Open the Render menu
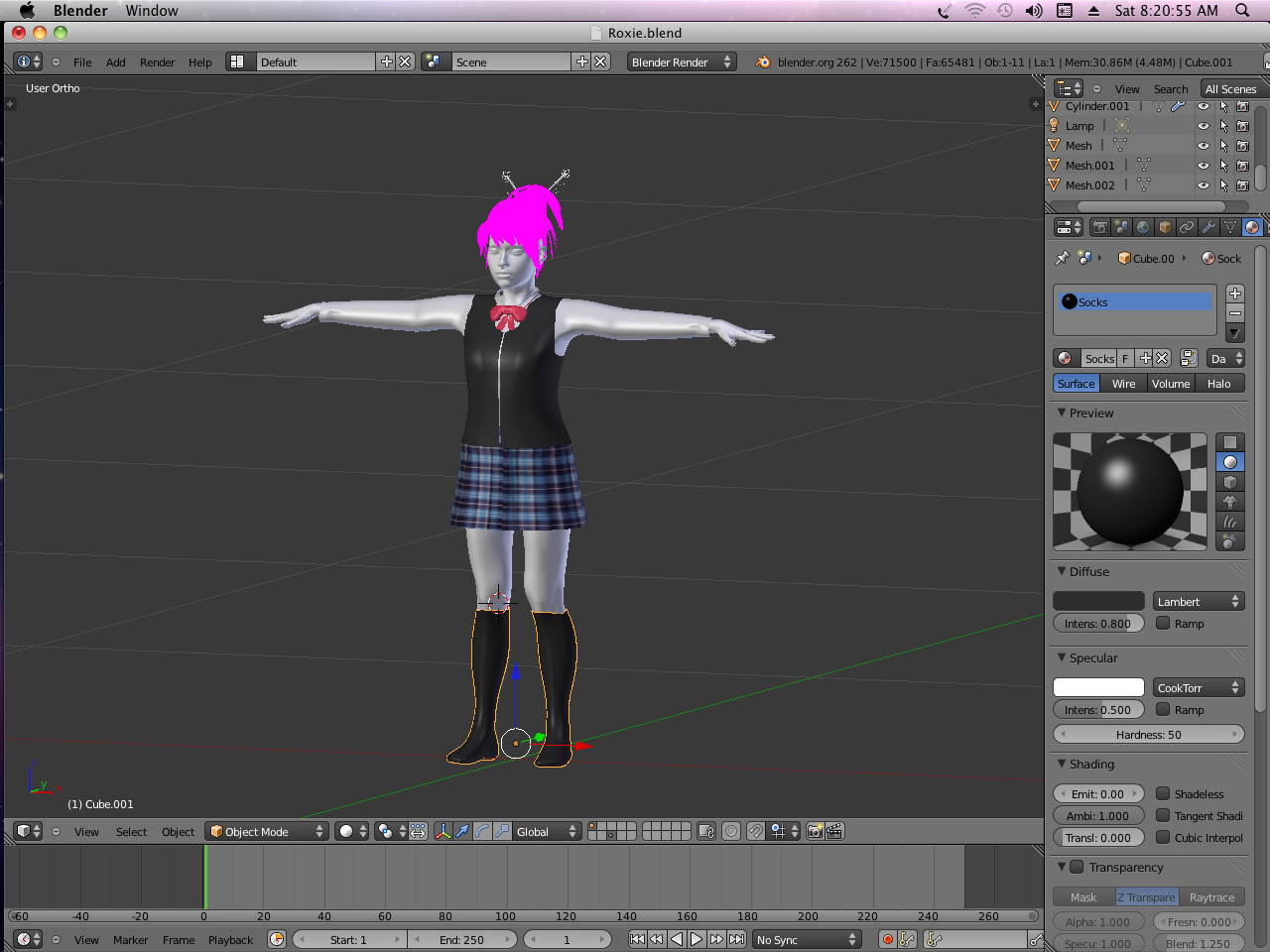 [x=157, y=61]
